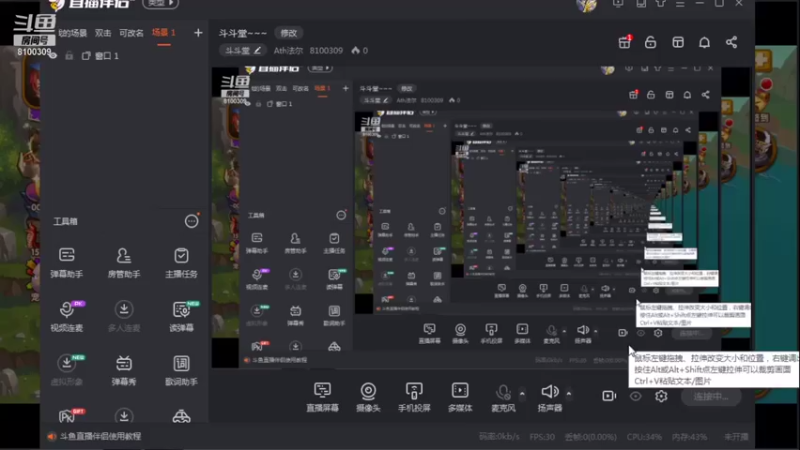Switch to 双击 scene tab
Viewport: 800px width, 450px height.
(103, 33)
